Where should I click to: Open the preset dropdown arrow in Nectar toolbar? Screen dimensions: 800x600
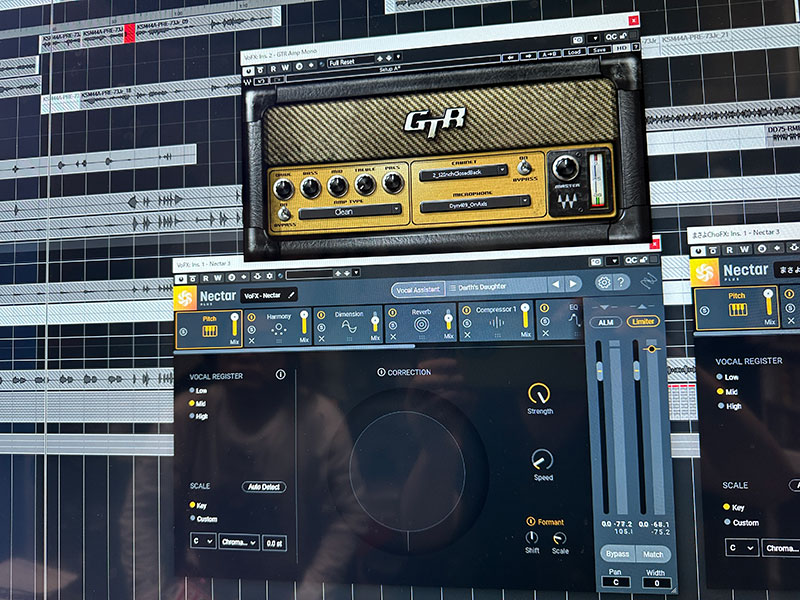pyautogui.click(x=356, y=272)
